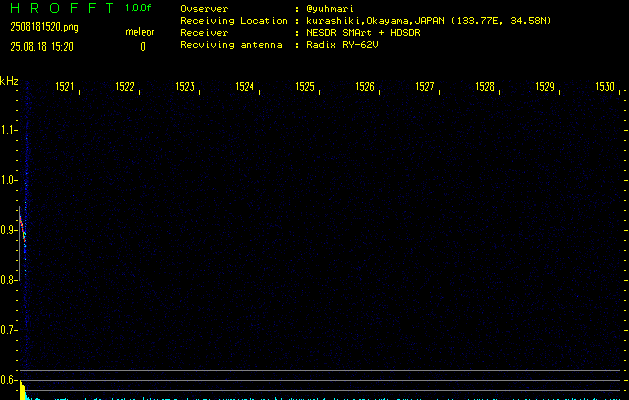Click antenna value Radix RY-62V
Image resolution: width=629 pixels, height=400 pixels.
tap(342, 45)
